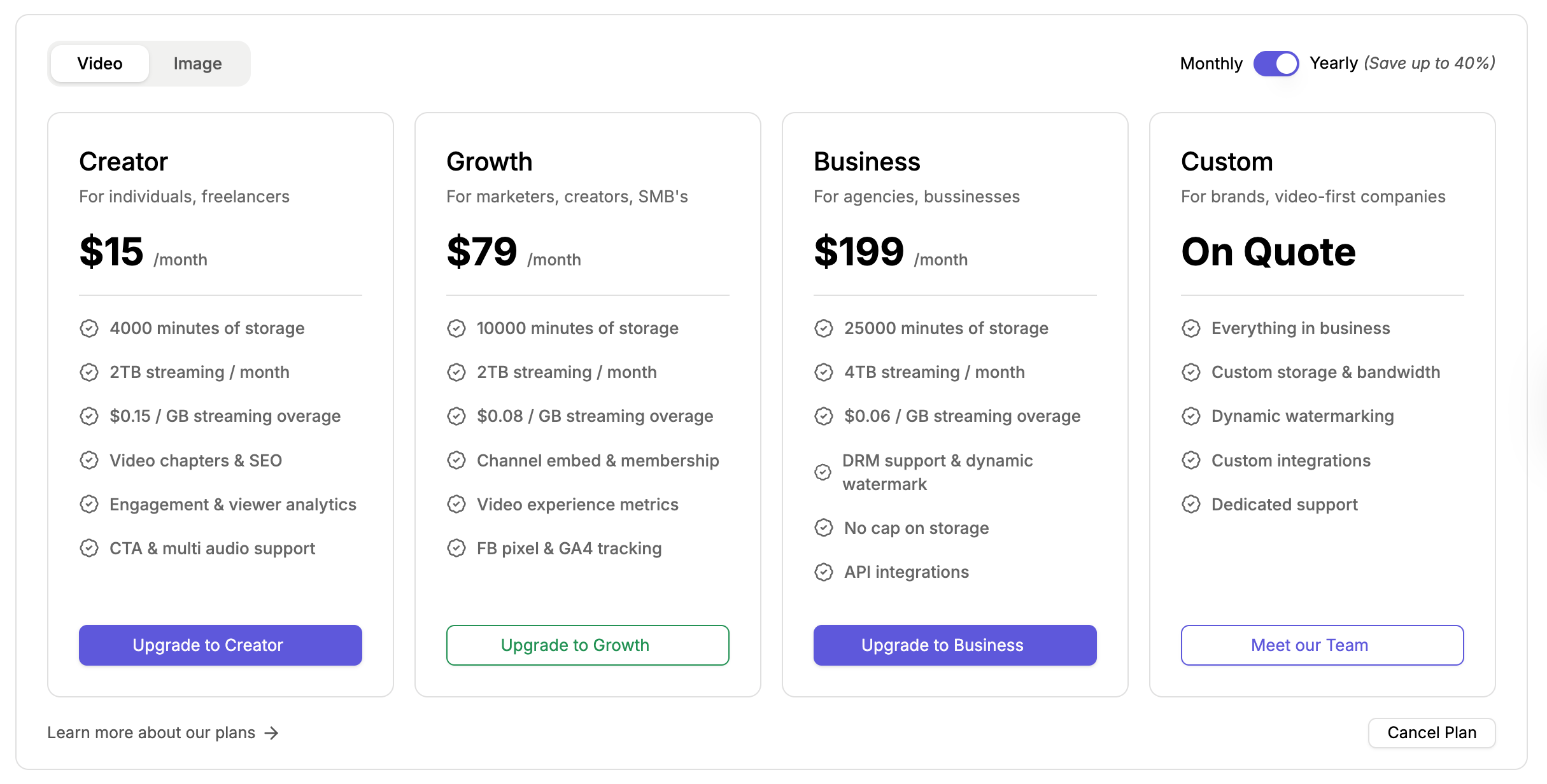Click check icon beside DRM support & dynamic watermark

(823, 472)
